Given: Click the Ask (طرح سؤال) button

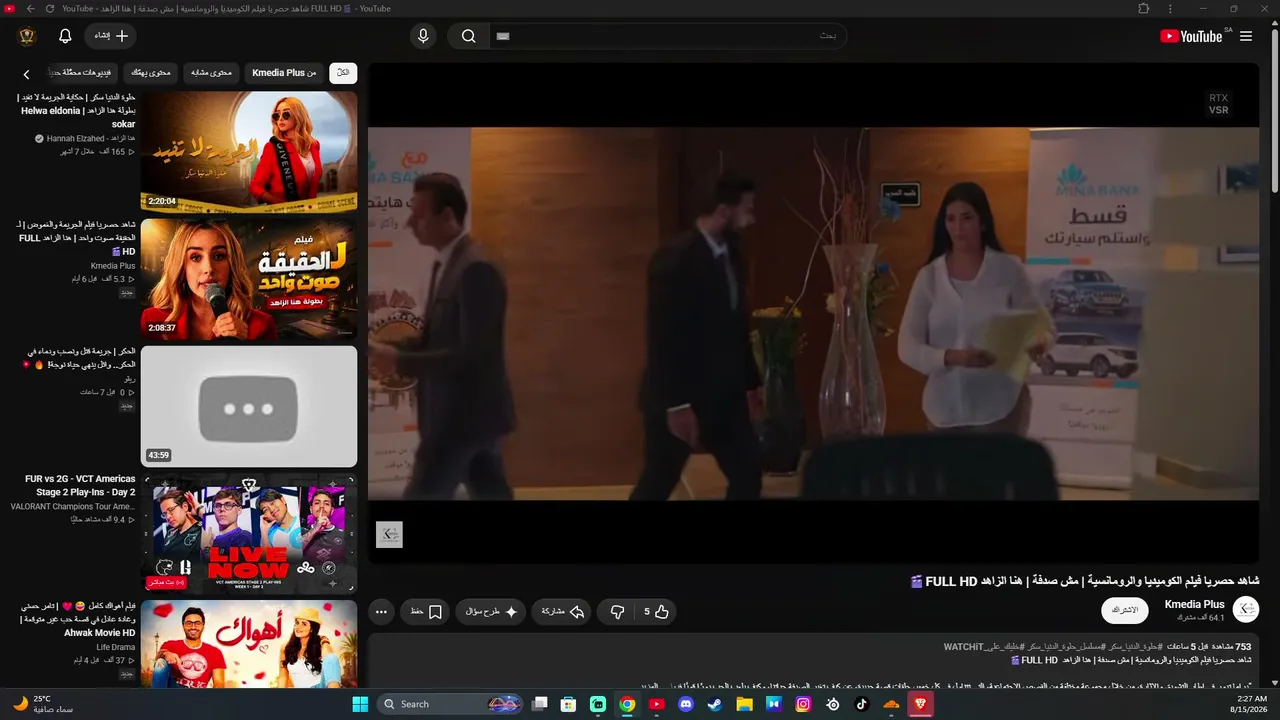Looking at the screenshot, I should (x=491, y=612).
